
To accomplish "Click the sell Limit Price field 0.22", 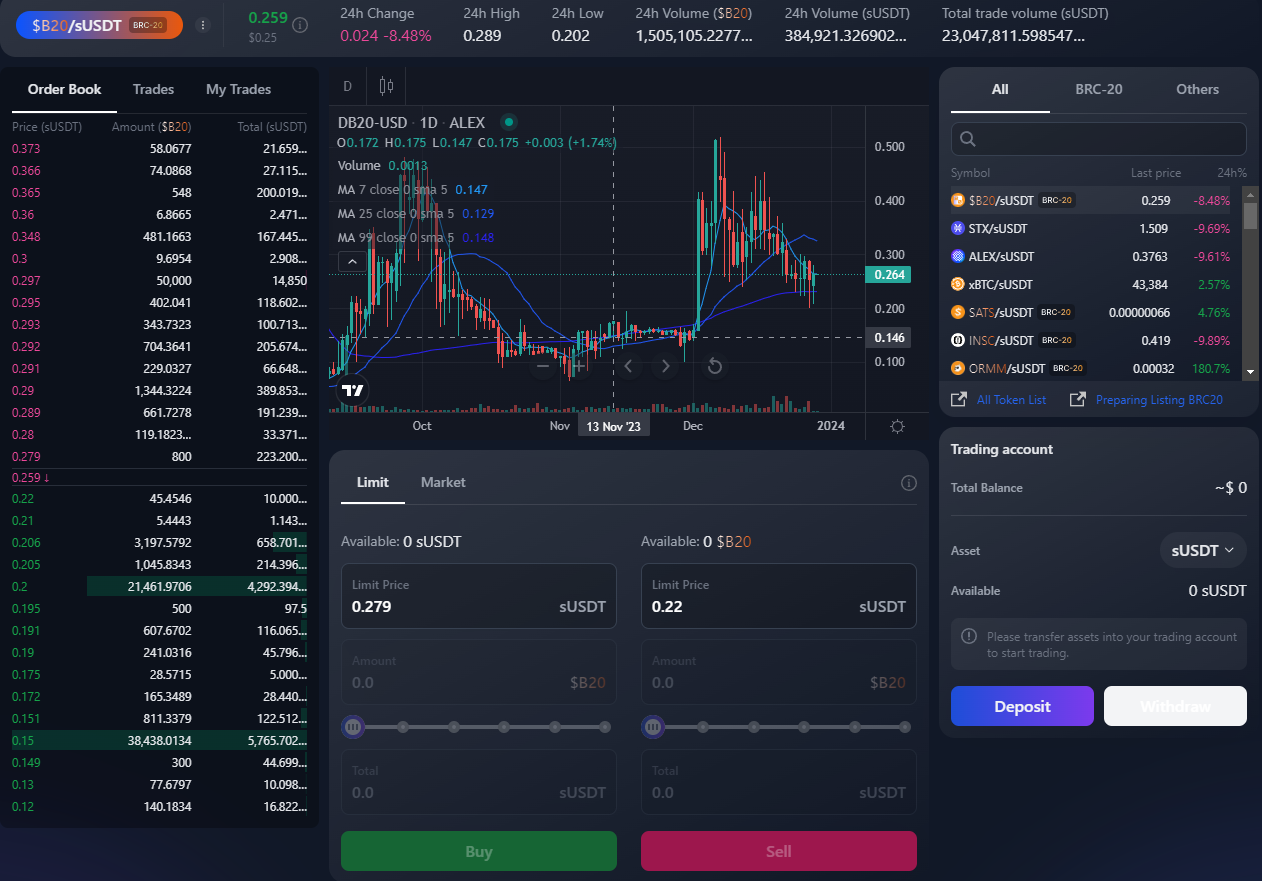I will pyautogui.click(x=779, y=596).
